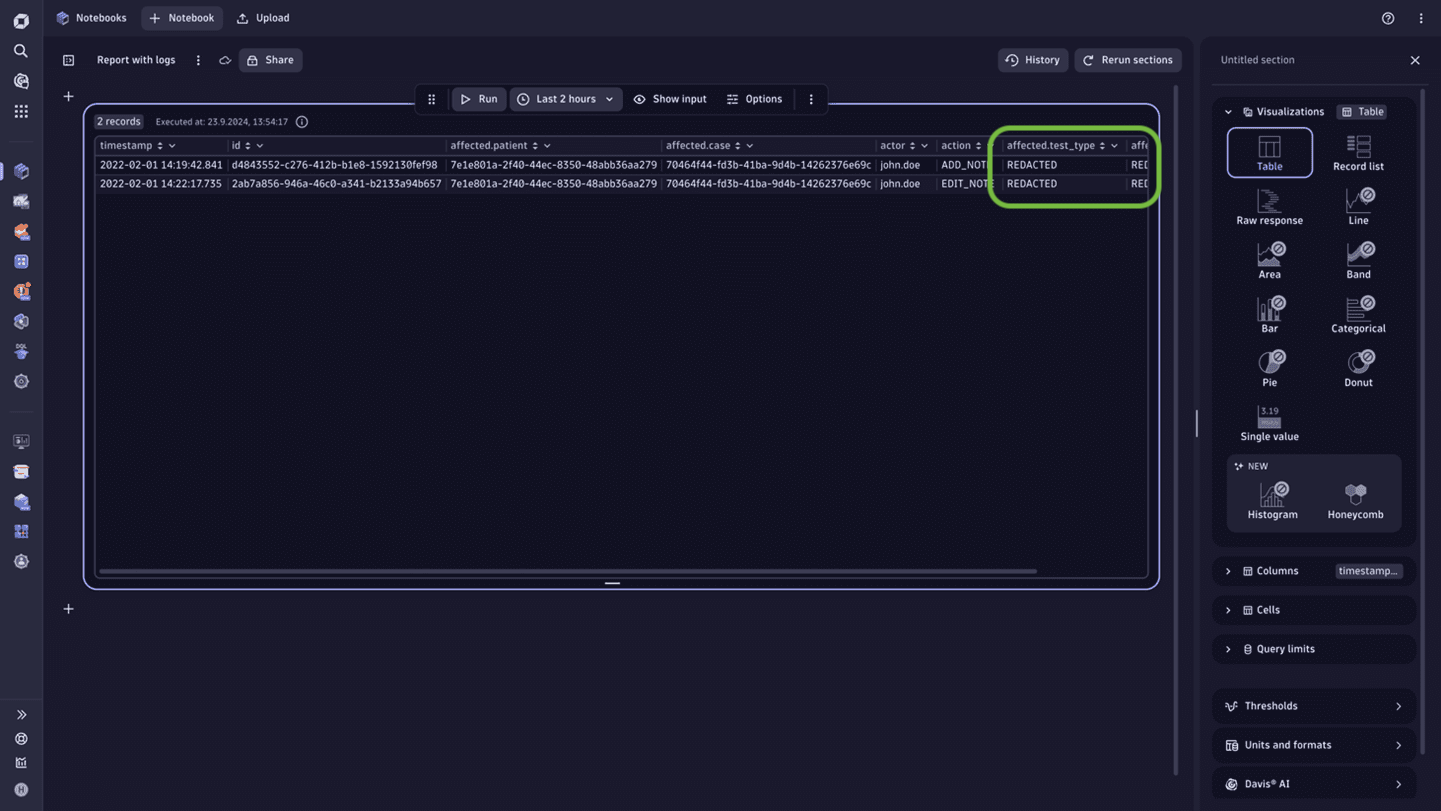Image resolution: width=1441 pixels, height=811 pixels.
Task: Open the Last 2 hours timeframe dropdown
Action: (x=566, y=99)
